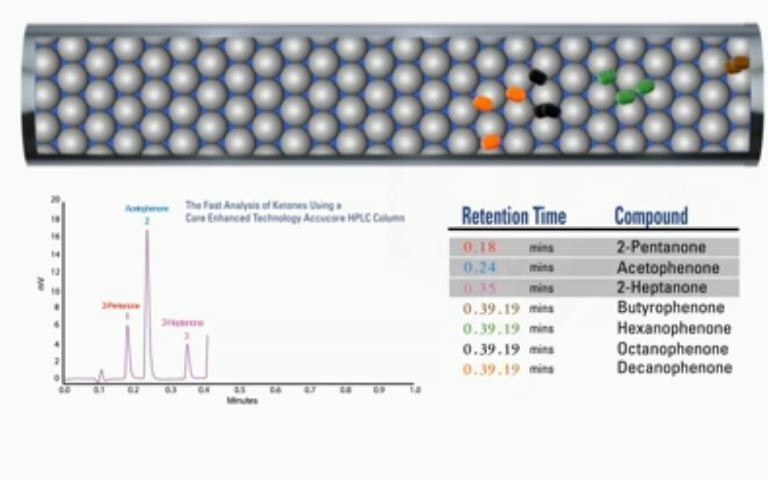The width and height of the screenshot is (768, 480).
Task: Select the 2-Heptanone compound name in the table
Action: [x=661, y=288]
